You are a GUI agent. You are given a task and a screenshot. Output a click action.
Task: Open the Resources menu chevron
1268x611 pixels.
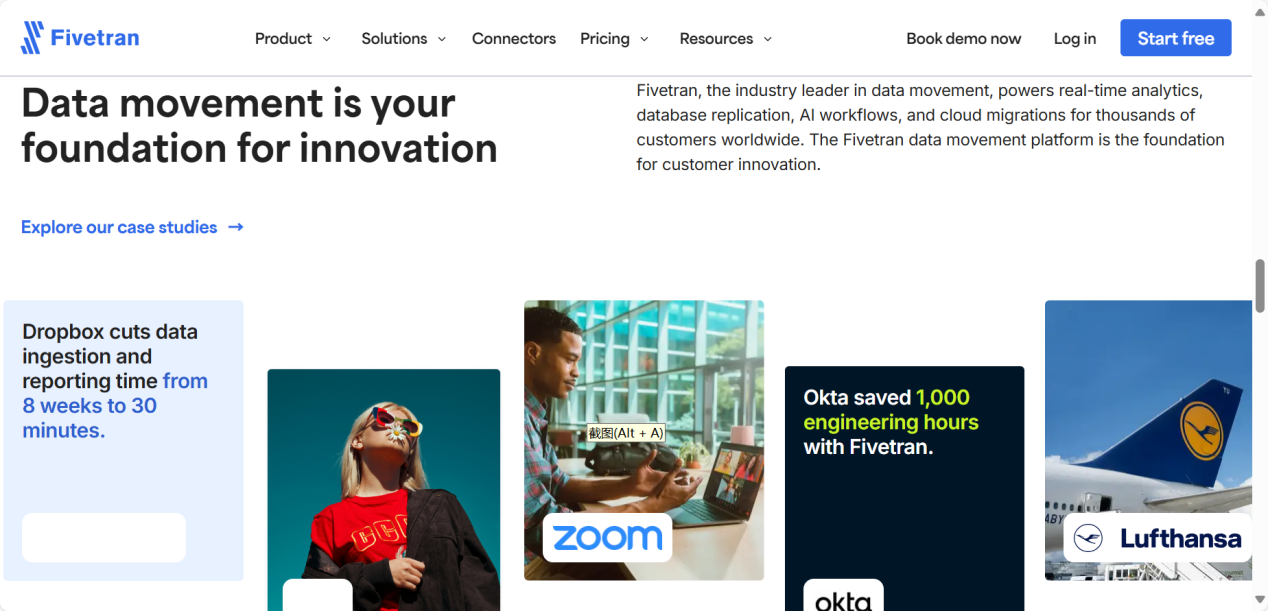(768, 39)
